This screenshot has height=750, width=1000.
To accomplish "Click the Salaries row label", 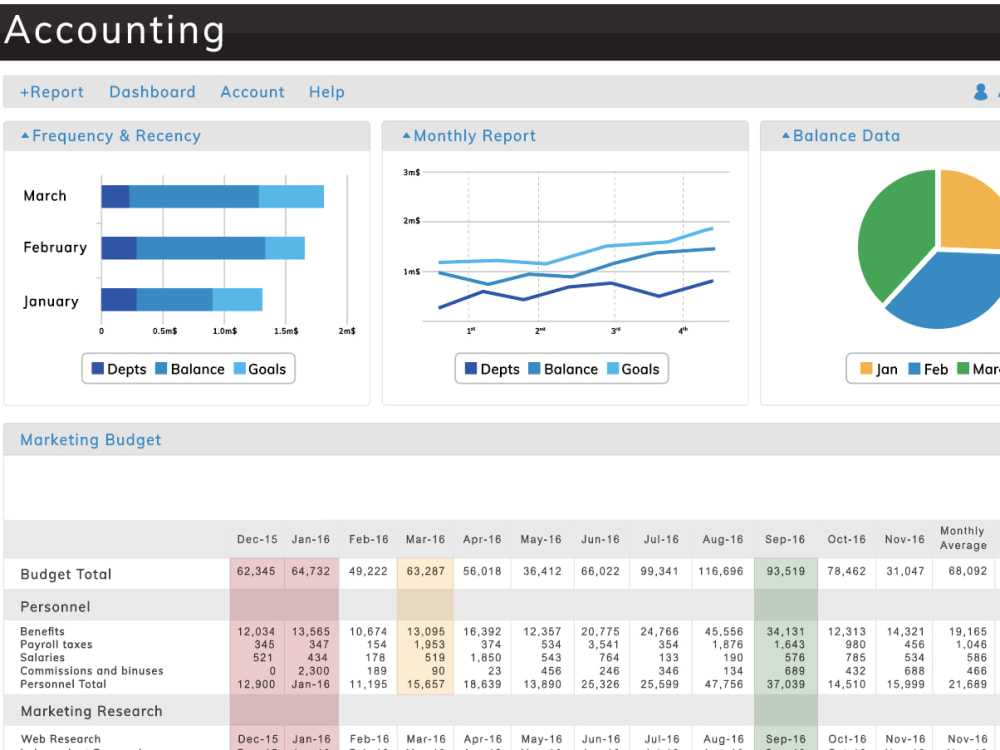I will pyautogui.click(x=42, y=658).
